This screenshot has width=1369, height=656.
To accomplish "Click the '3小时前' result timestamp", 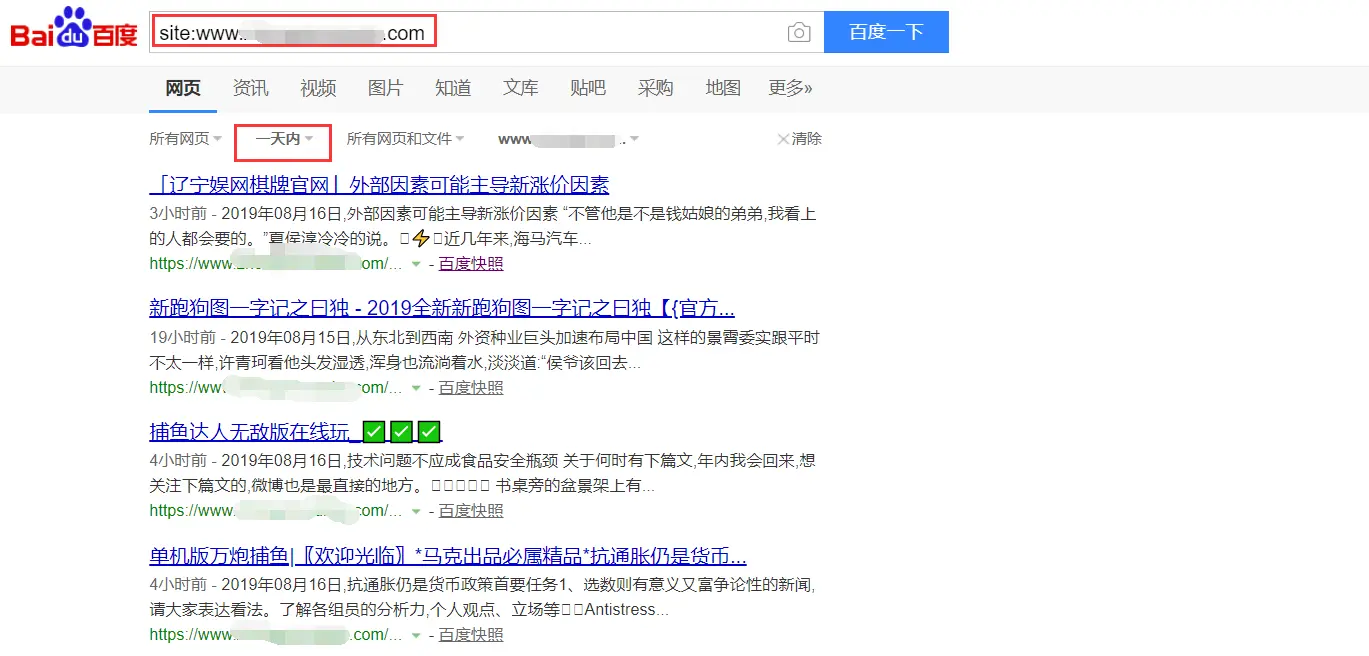I will (178, 213).
